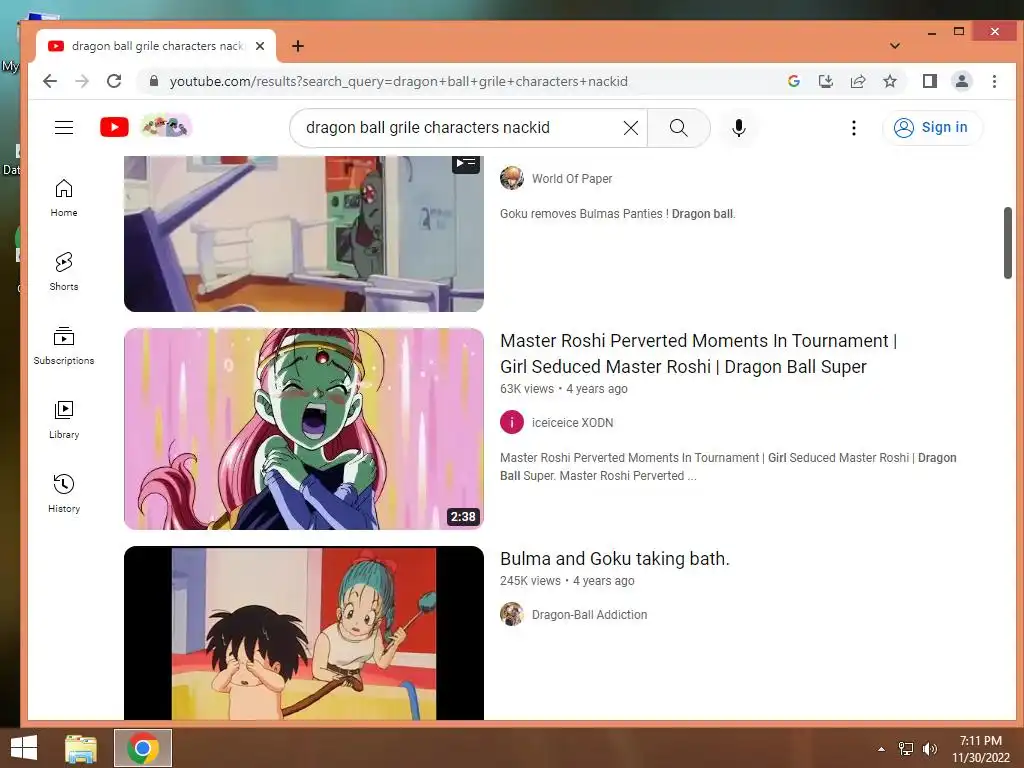1024x768 pixels.
Task: Open the taskbar clock showing 7:11 PM
Action: coord(980,748)
